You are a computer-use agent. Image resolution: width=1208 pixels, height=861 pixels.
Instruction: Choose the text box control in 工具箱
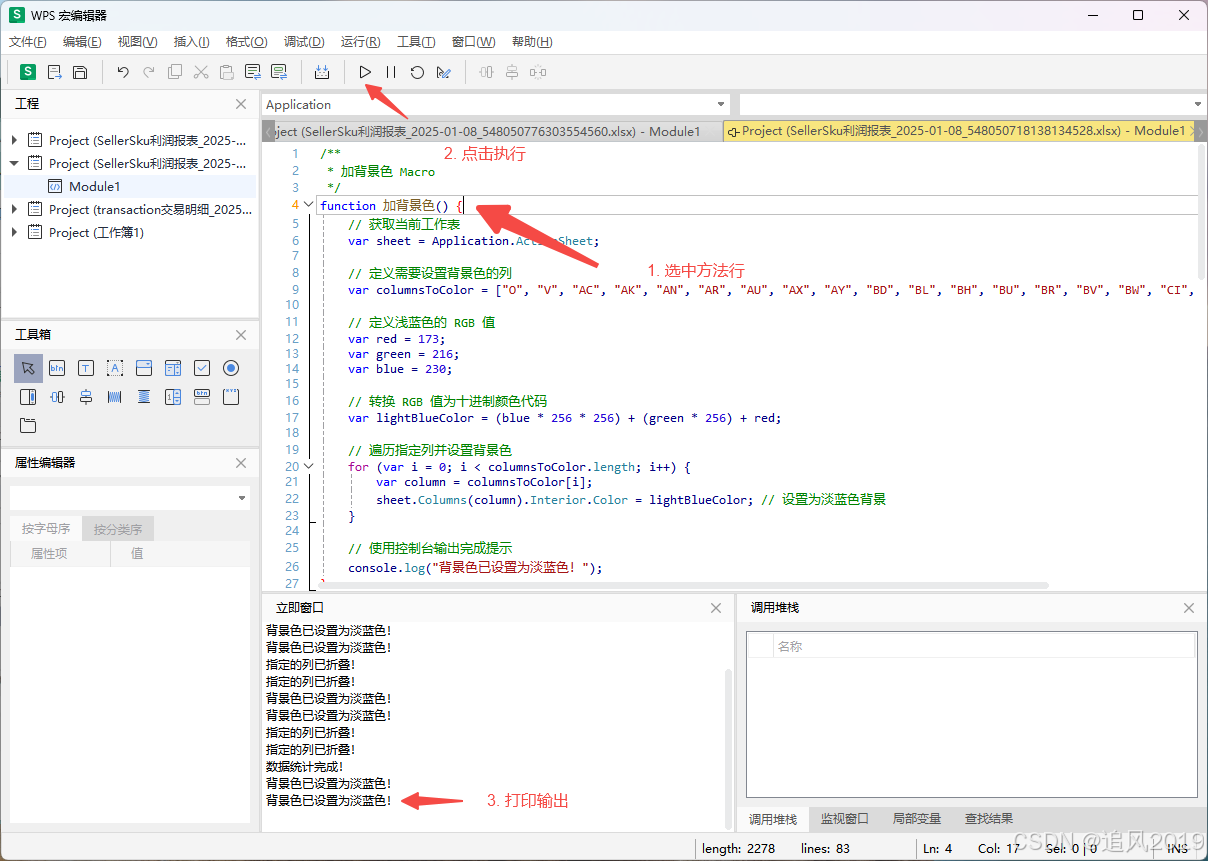point(86,368)
